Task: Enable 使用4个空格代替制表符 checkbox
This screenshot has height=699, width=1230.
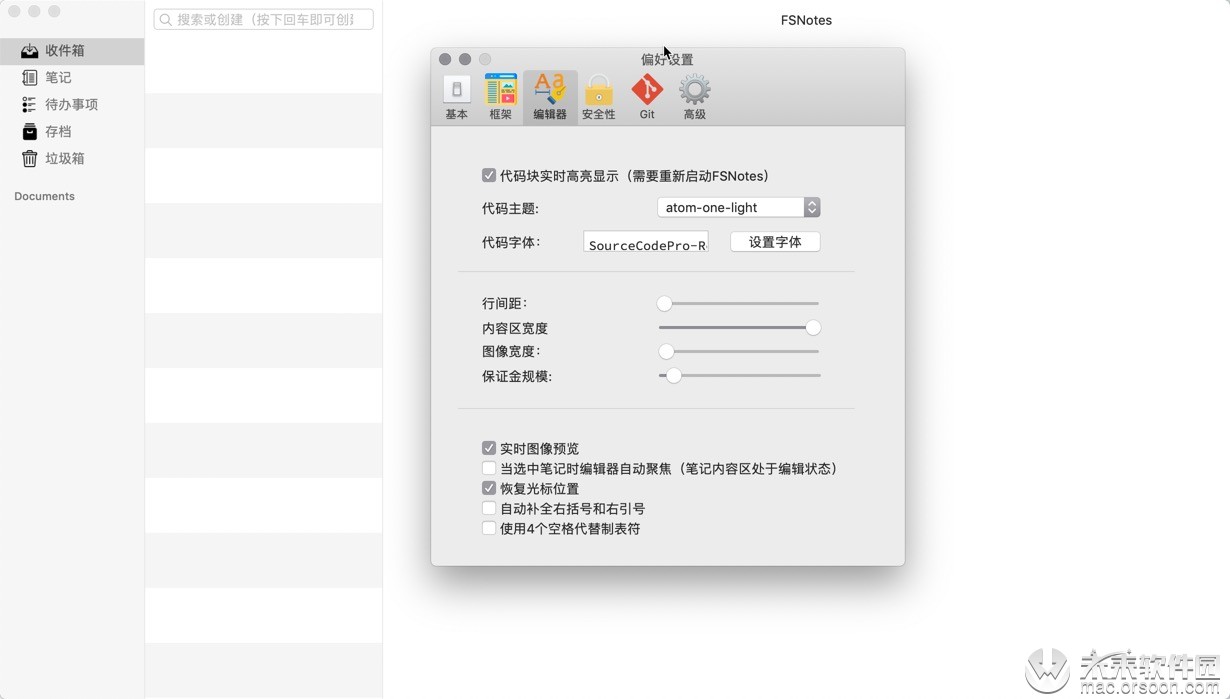Action: click(489, 528)
